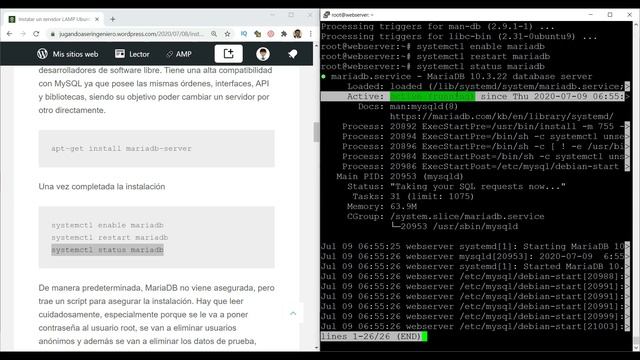
Task: Minimize the root@webserver terminal window
Action: (x=591, y=15)
